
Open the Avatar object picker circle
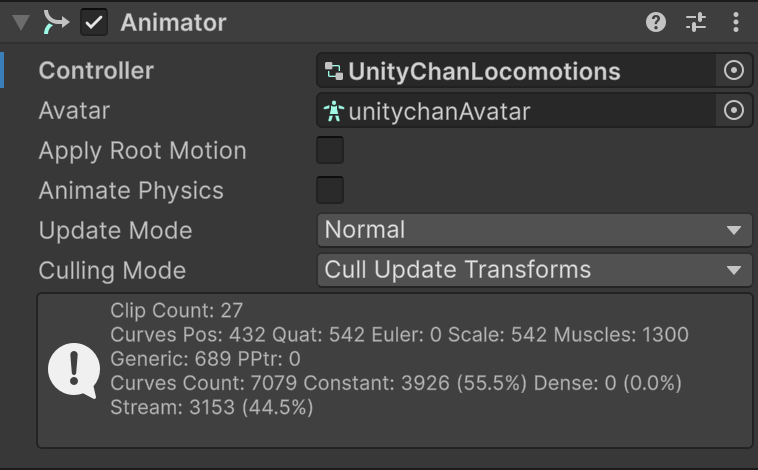734,111
